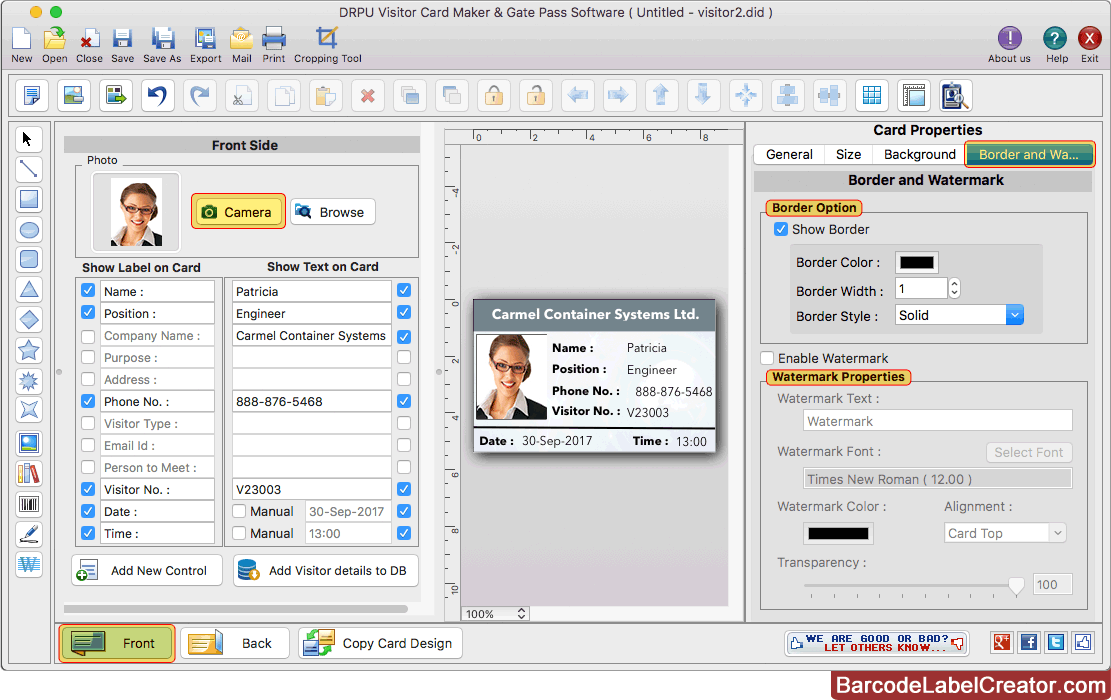Click the Undo arrow icon
This screenshot has height=700, width=1111.
coord(157,95)
